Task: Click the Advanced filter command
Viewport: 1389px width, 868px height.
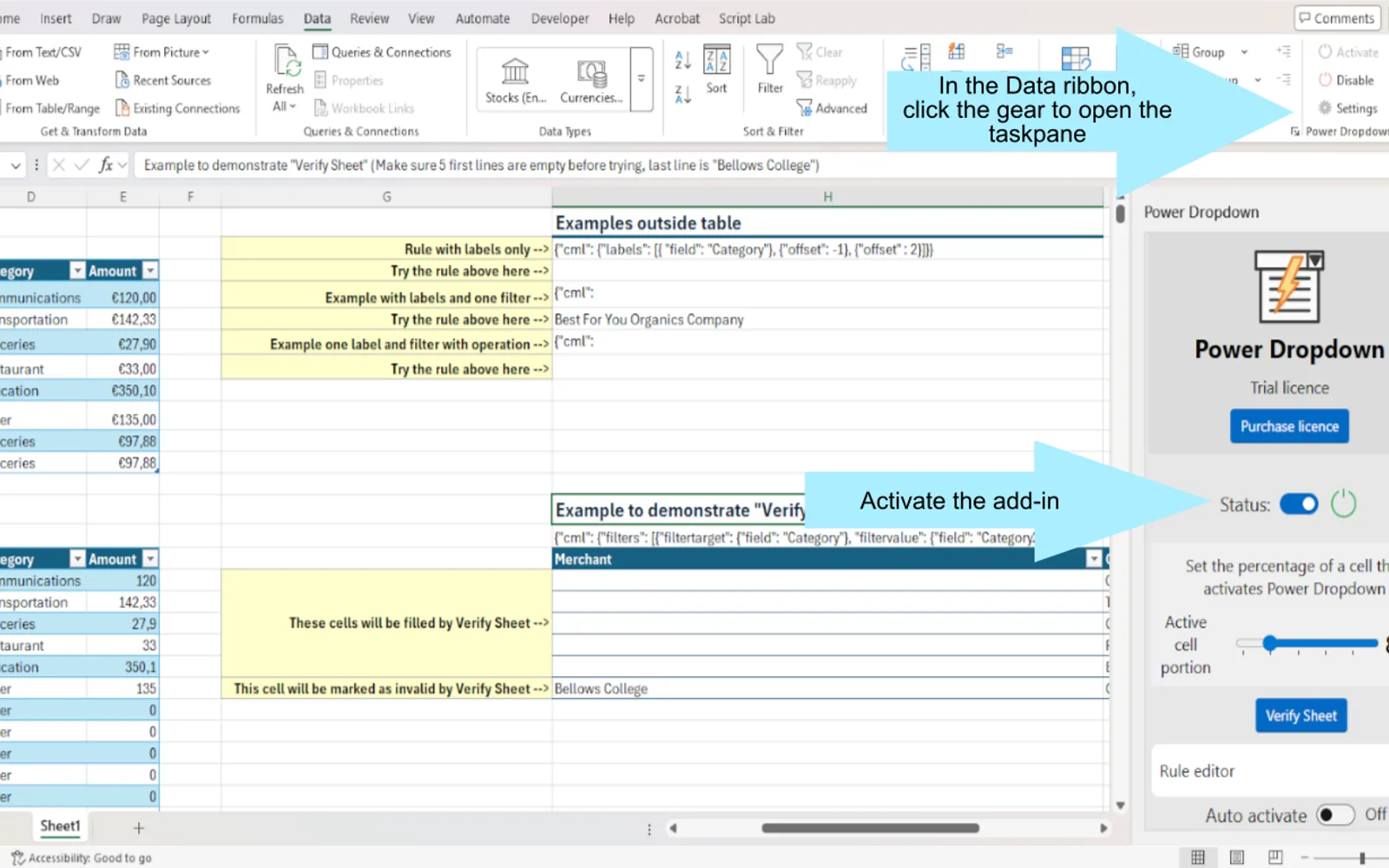Action: point(832,108)
